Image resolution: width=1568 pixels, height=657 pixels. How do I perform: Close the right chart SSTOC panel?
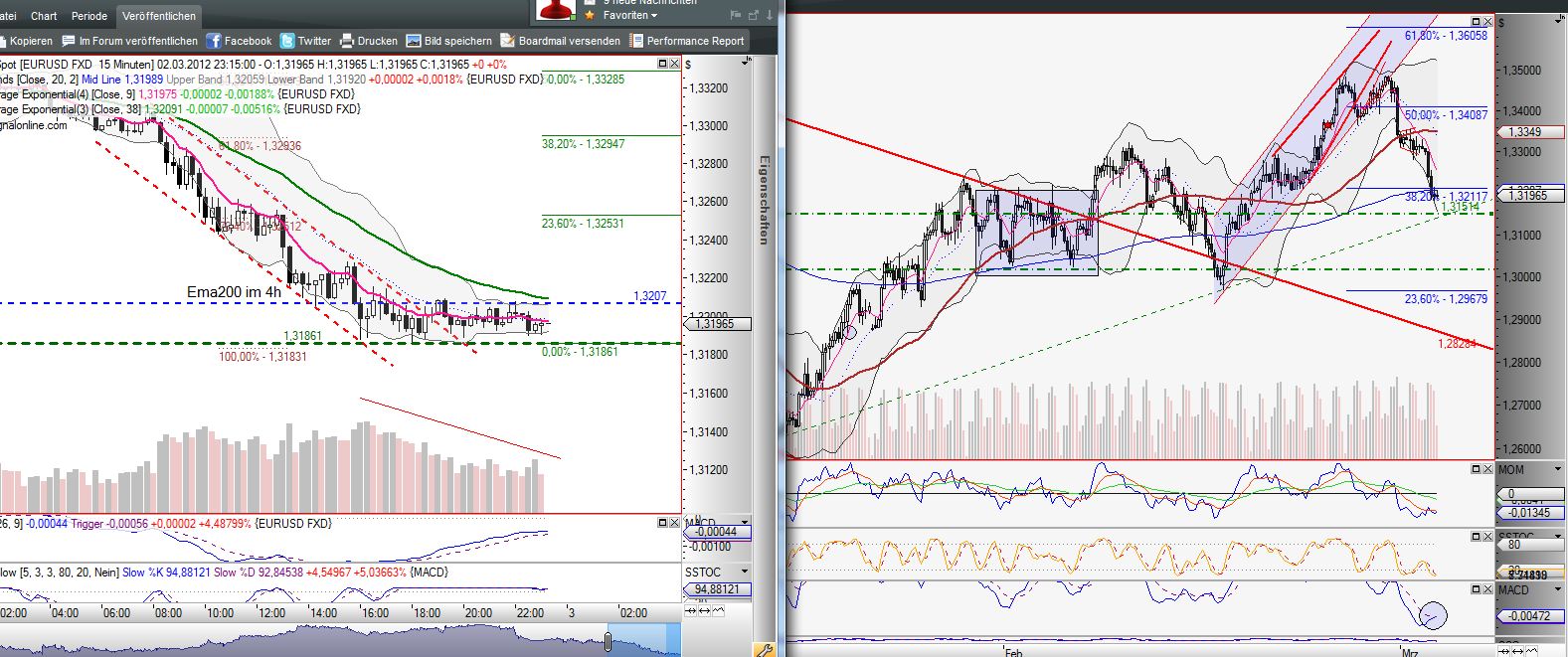(x=1487, y=537)
